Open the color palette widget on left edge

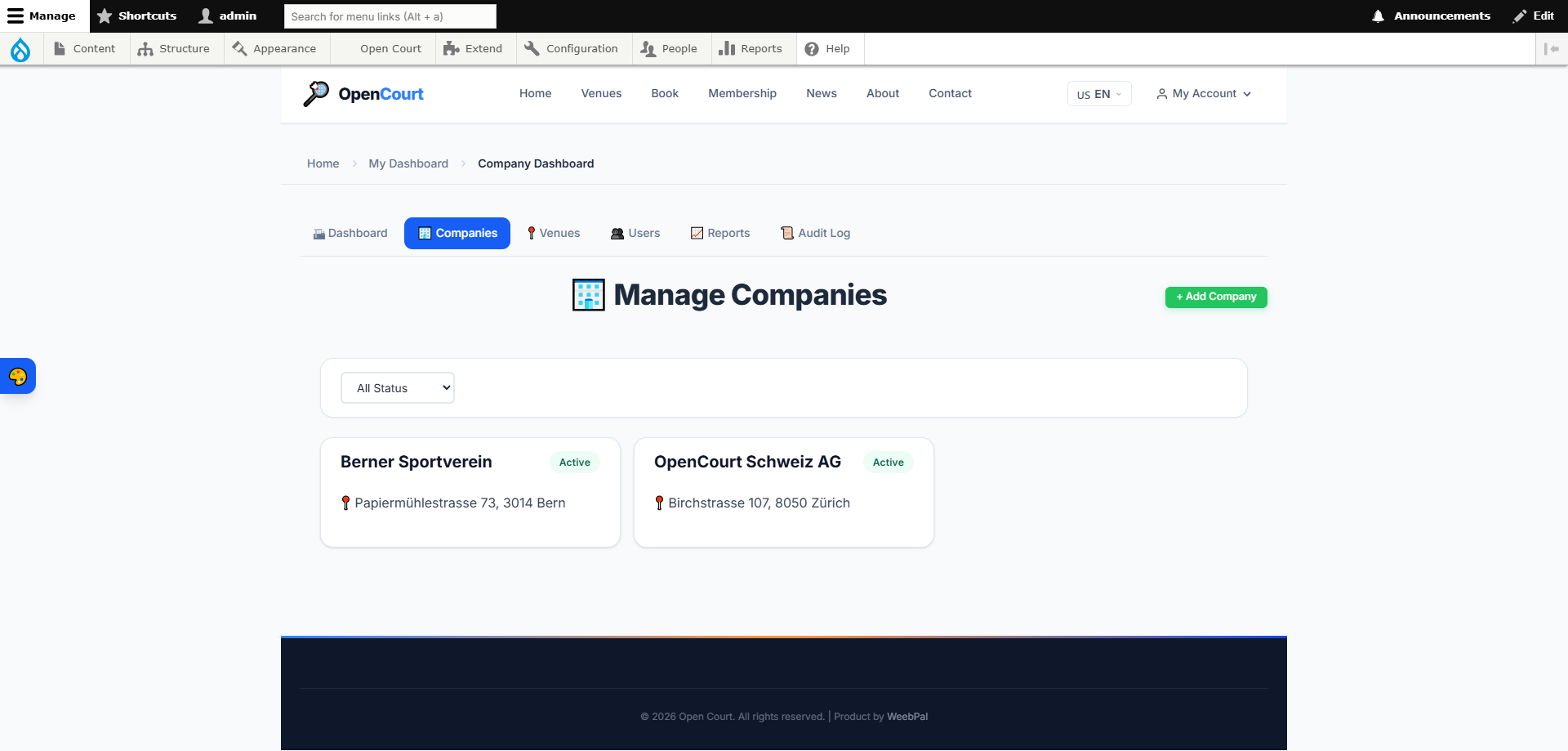[x=18, y=377]
